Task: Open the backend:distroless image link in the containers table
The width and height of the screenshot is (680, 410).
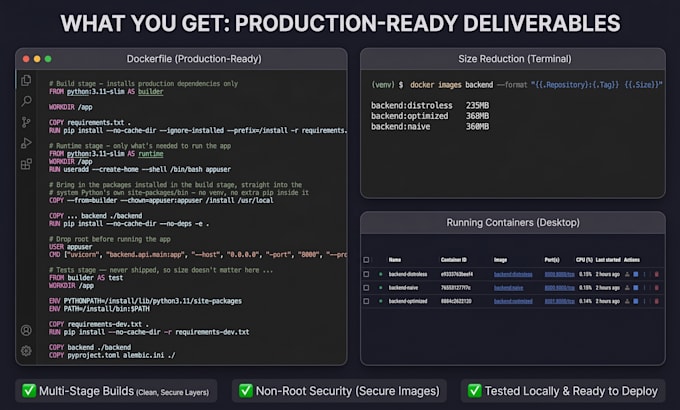Action: [x=513, y=274]
